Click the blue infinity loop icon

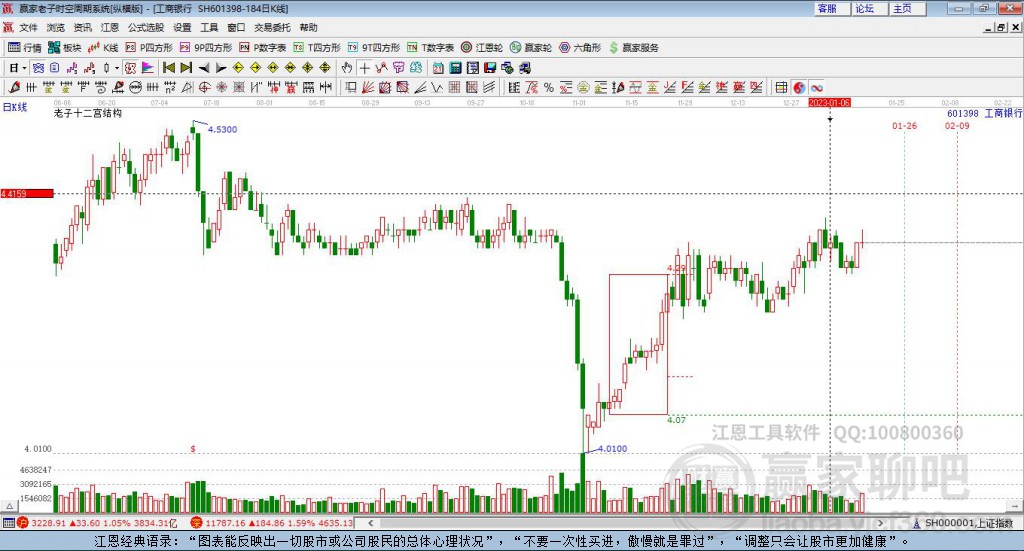(816, 87)
